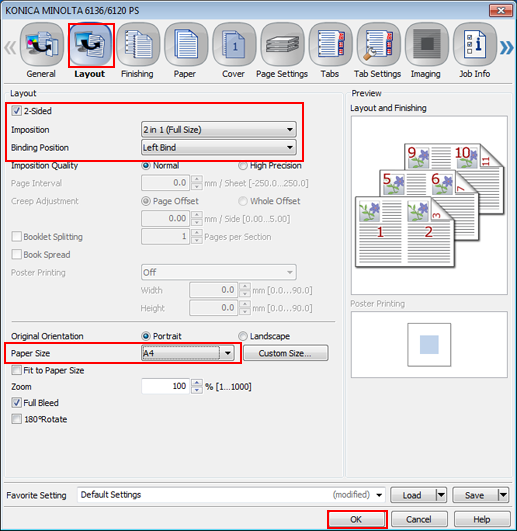The height and width of the screenshot is (531, 517).
Task: Increase the Zoom value stepper
Action: coord(197,383)
